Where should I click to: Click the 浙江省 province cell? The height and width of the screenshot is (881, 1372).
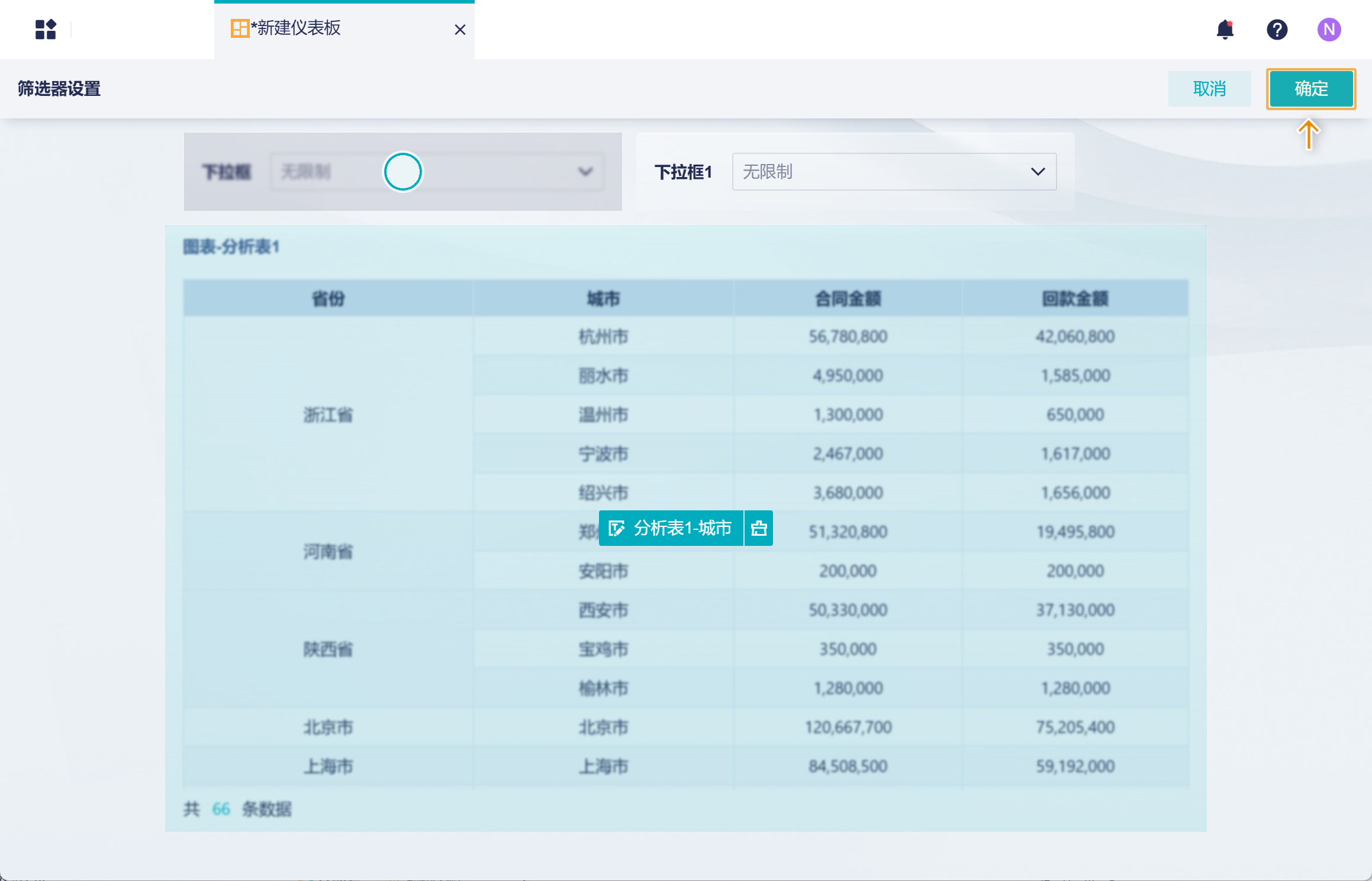tap(328, 414)
